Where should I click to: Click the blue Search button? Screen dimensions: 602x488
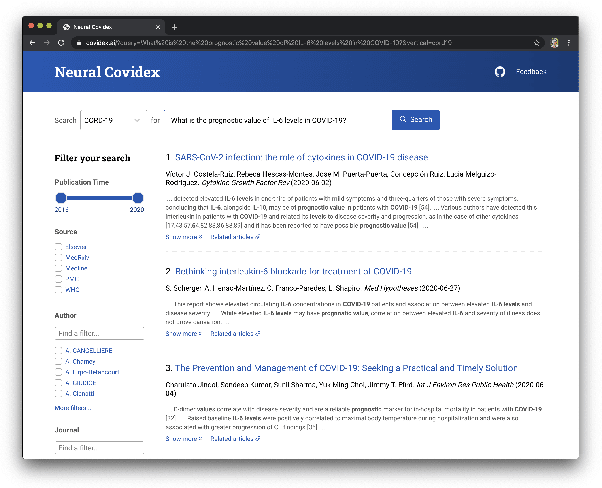[x=416, y=120]
